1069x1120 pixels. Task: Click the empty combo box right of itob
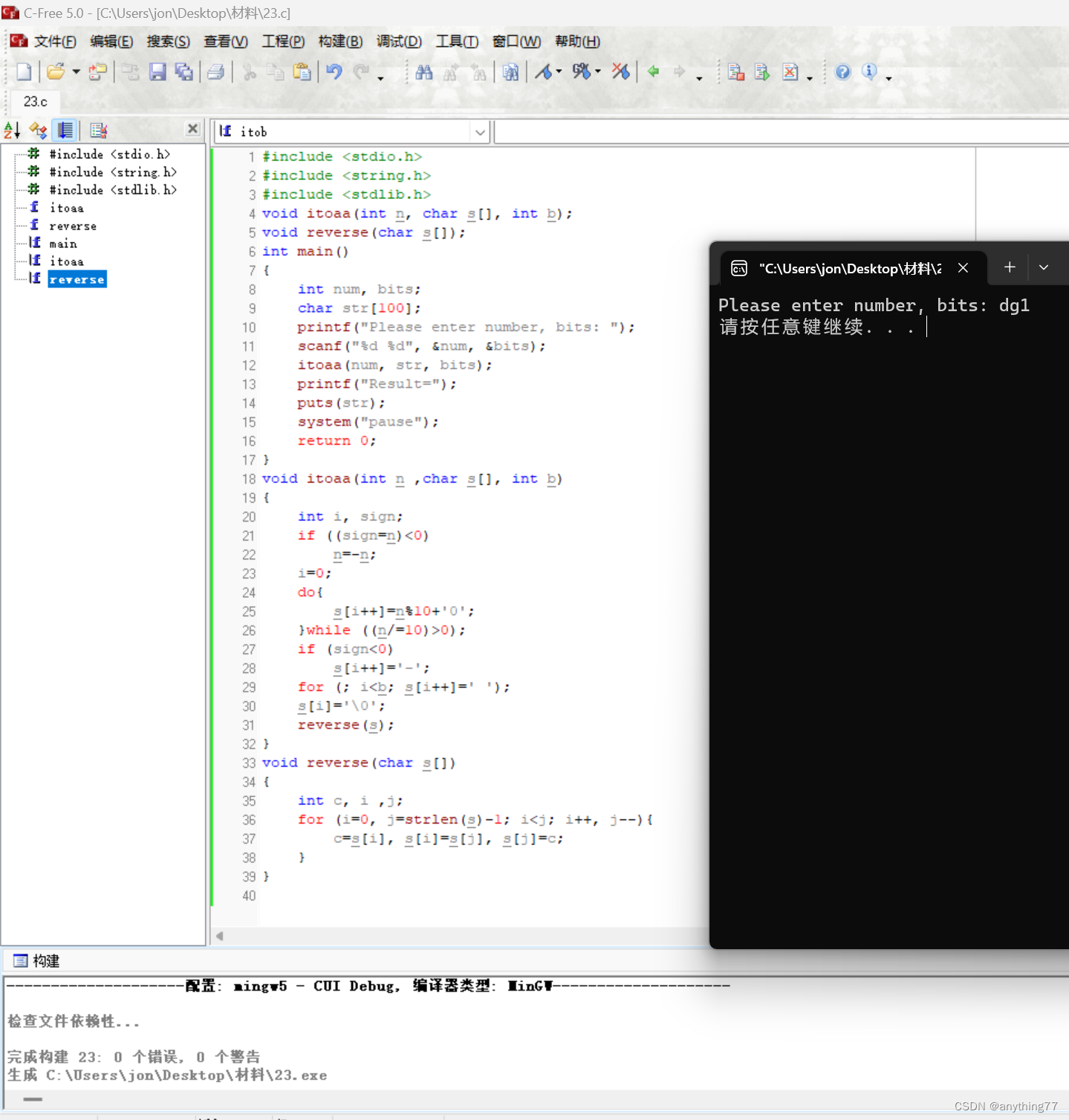[782, 132]
